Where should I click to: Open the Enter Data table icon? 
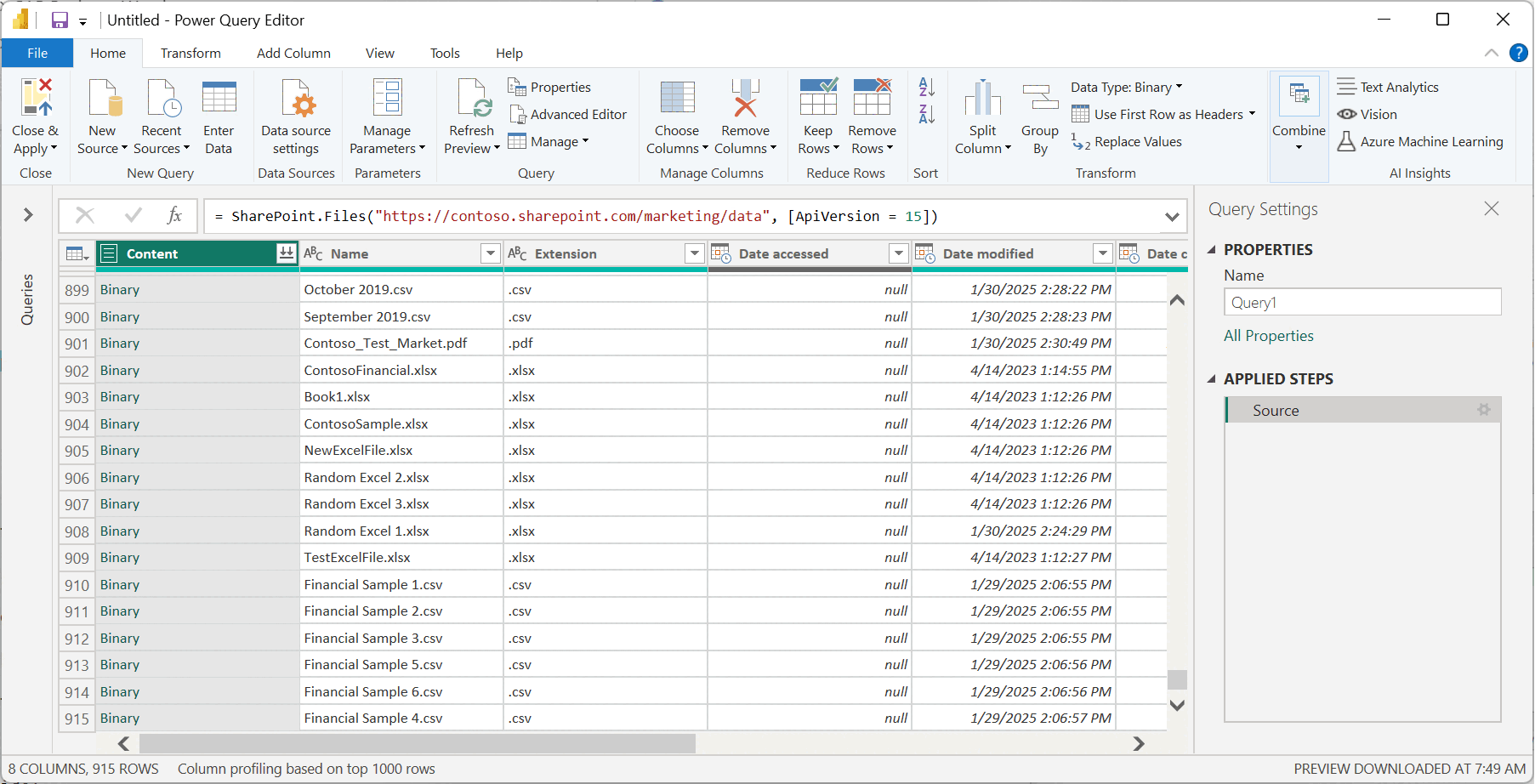pos(219,98)
